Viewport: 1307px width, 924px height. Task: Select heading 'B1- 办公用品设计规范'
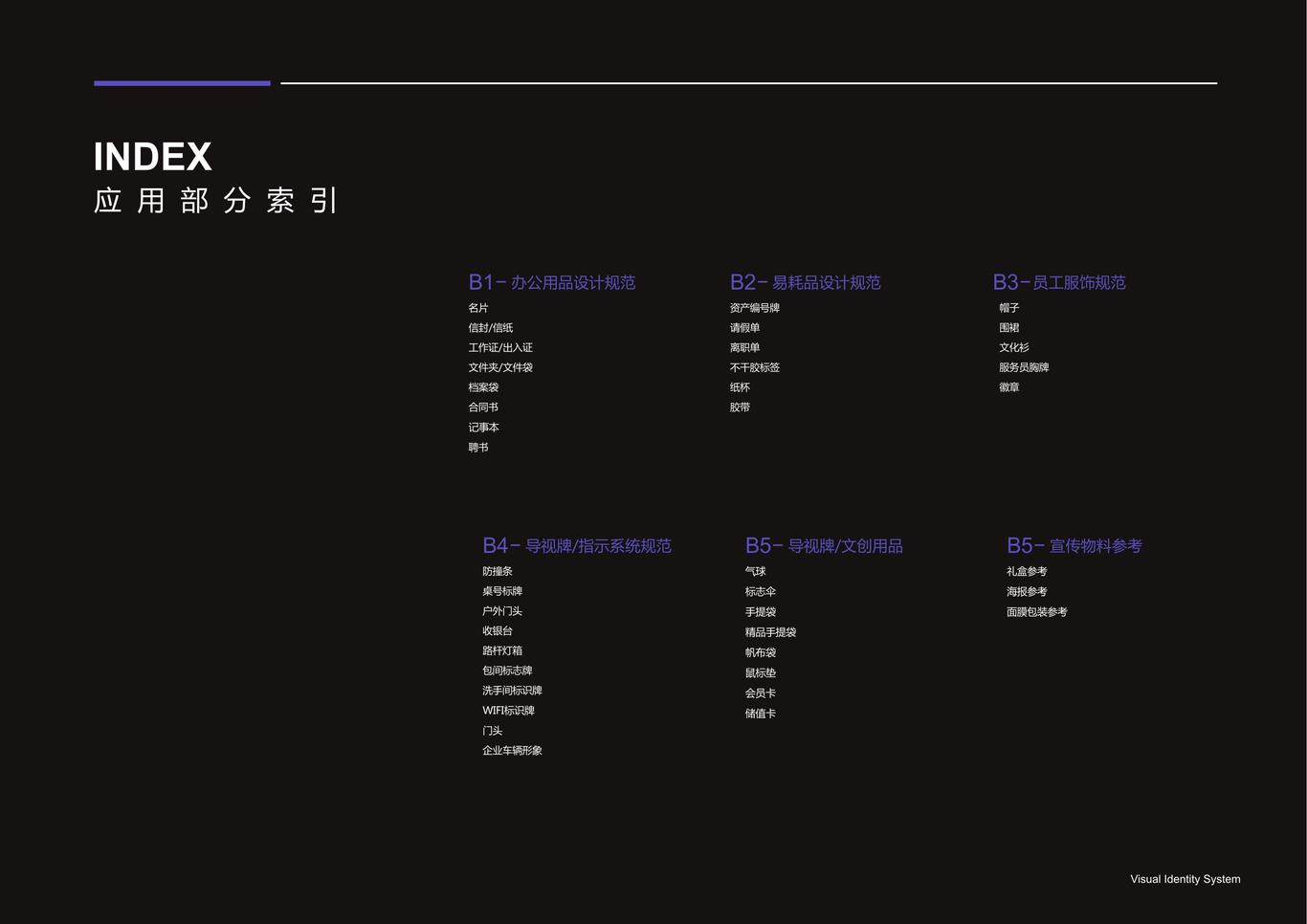(x=552, y=282)
